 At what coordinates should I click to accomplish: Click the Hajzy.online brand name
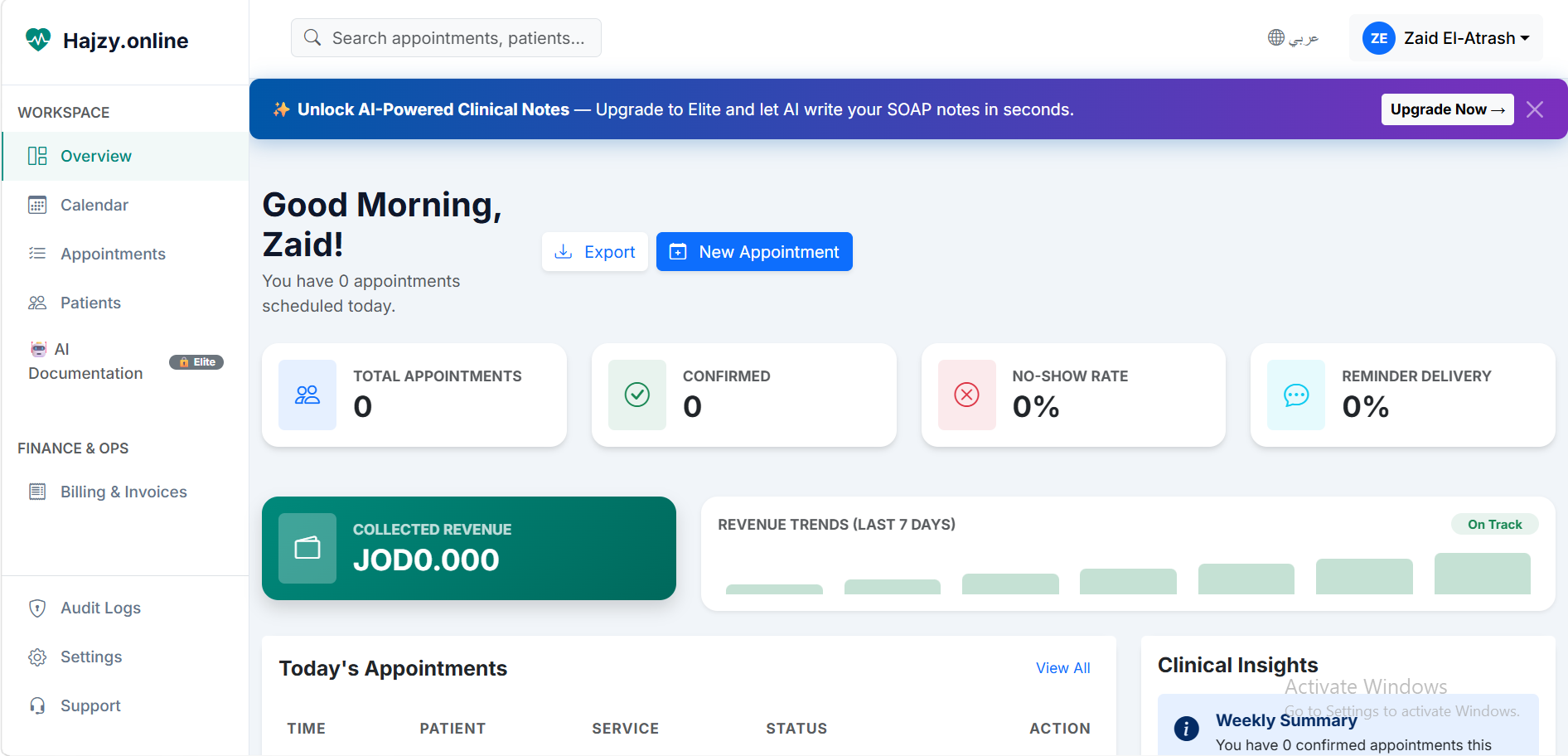(125, 41)
